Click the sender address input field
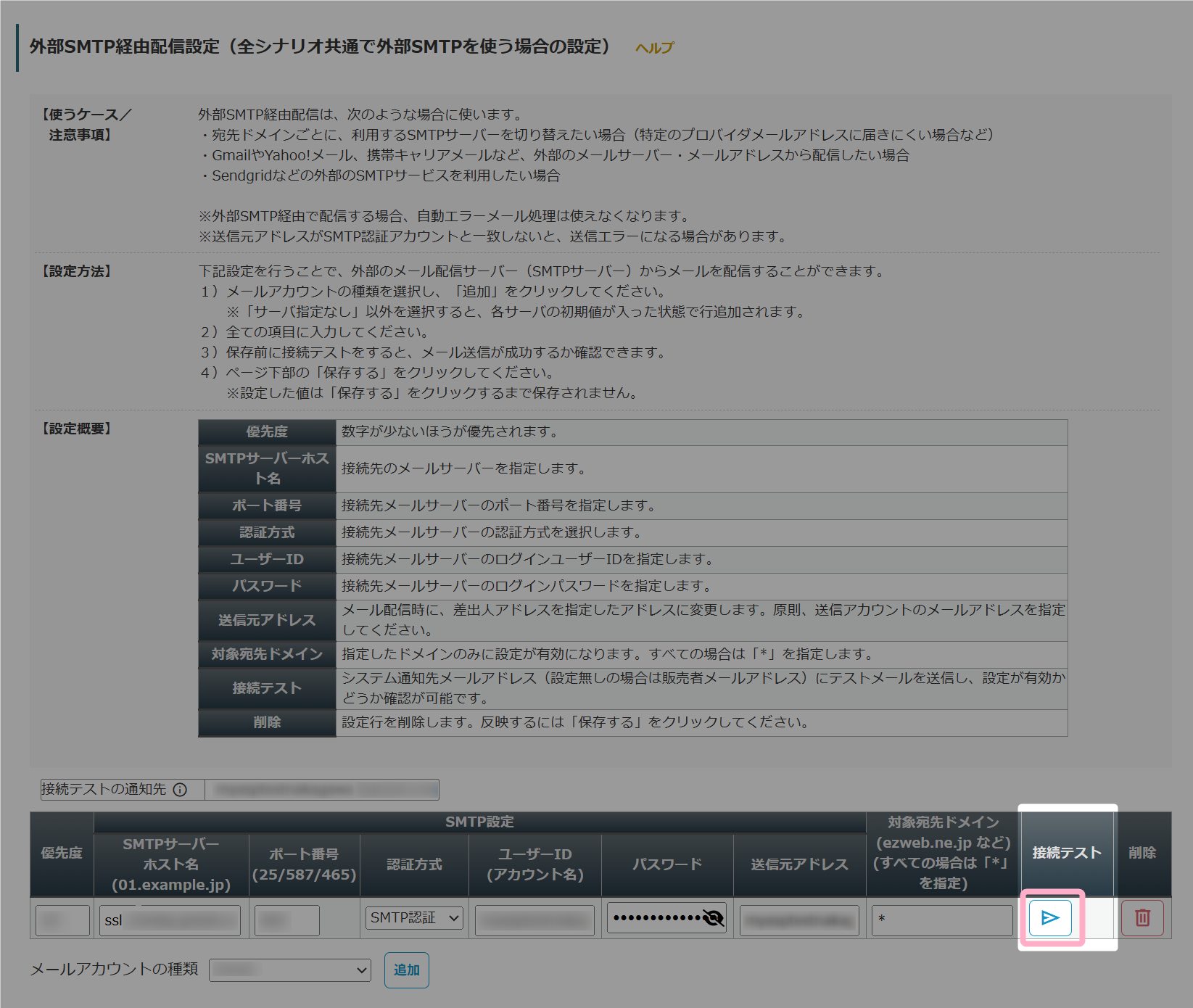The height and width of the screenshot is (1008, 1193). [799, 920]
